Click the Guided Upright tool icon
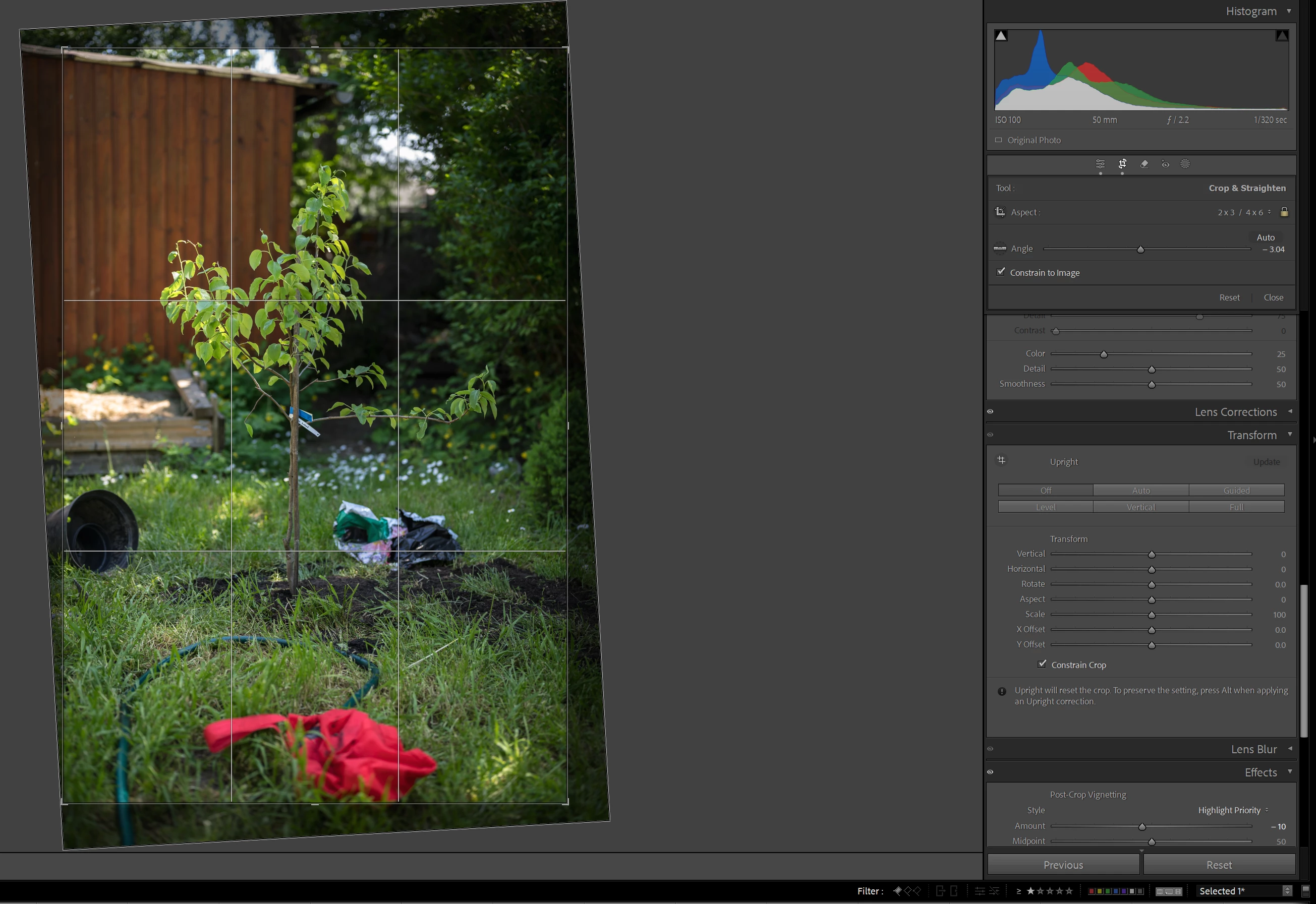The image size is (1316, 904). point(1001,460)
